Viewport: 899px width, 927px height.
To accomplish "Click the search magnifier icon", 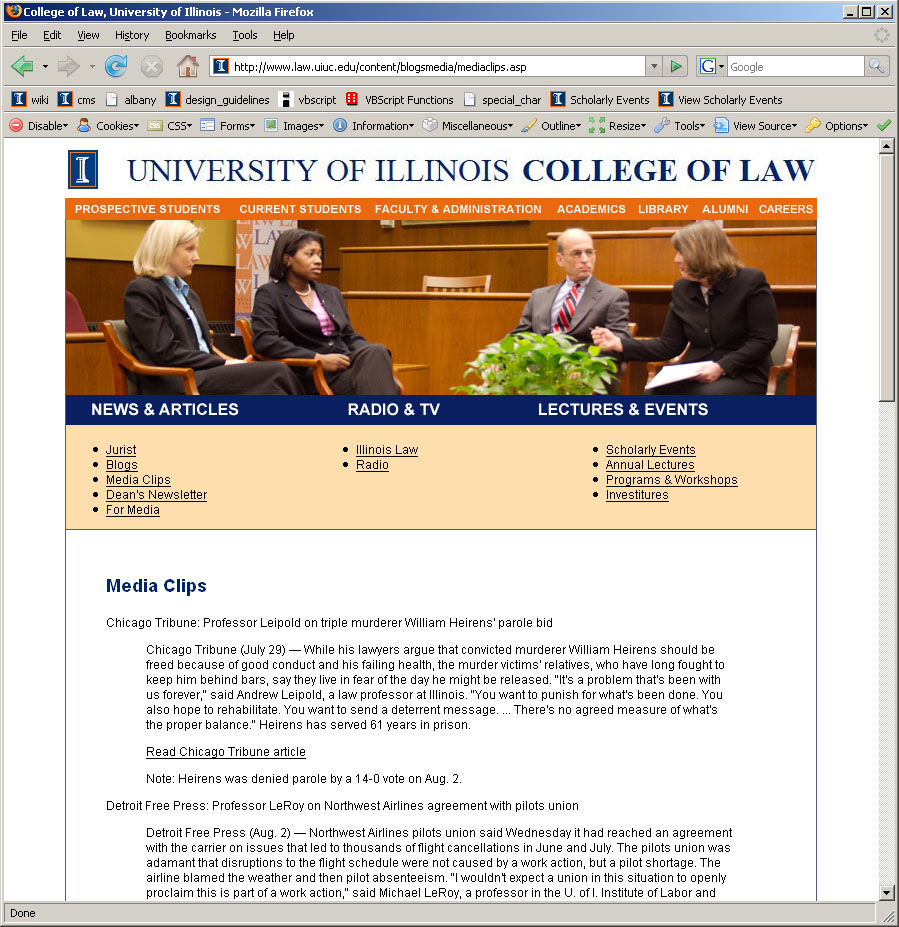I will pos(876,67).
